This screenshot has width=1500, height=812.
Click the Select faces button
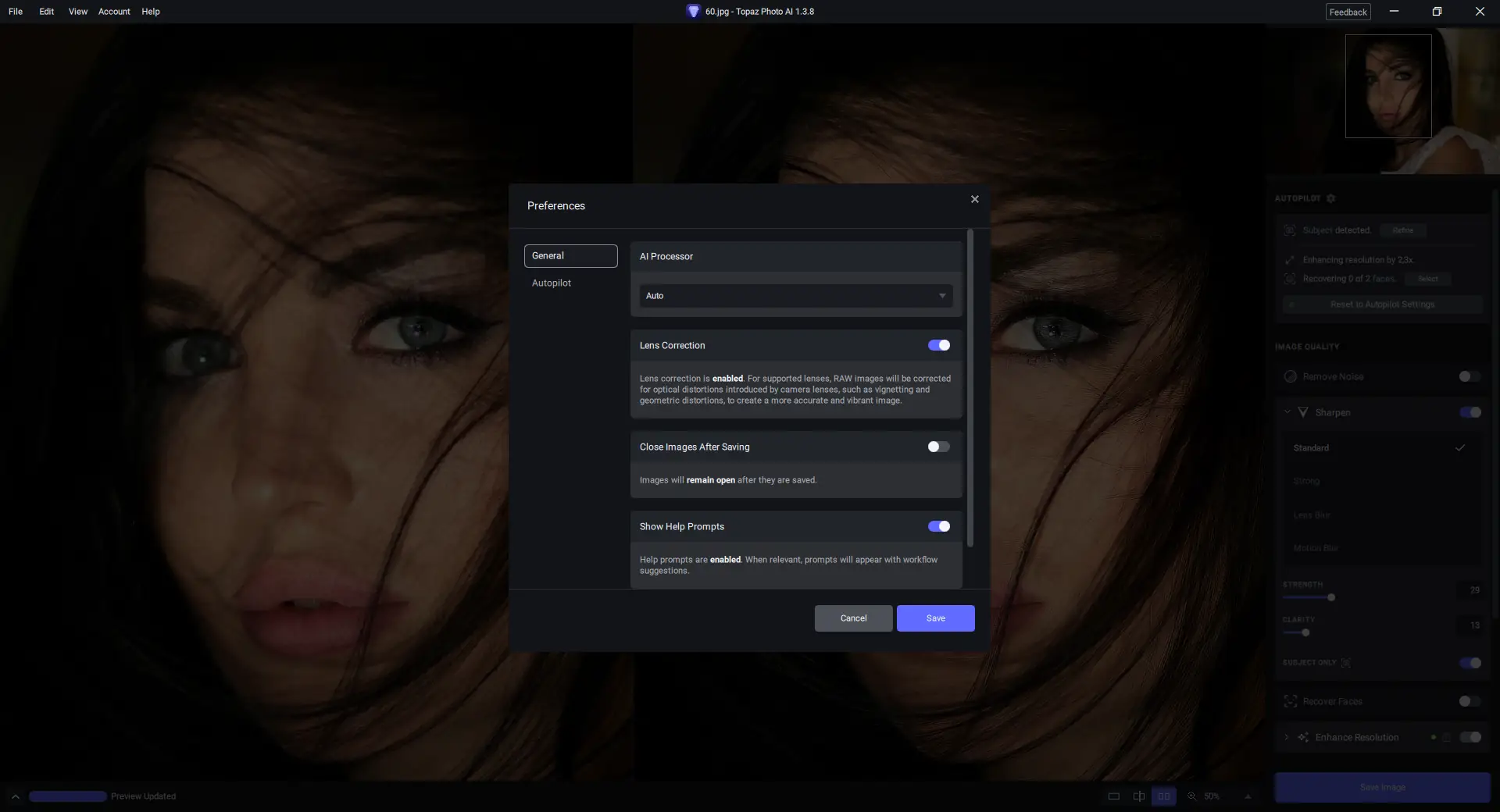coord(1427,279)
